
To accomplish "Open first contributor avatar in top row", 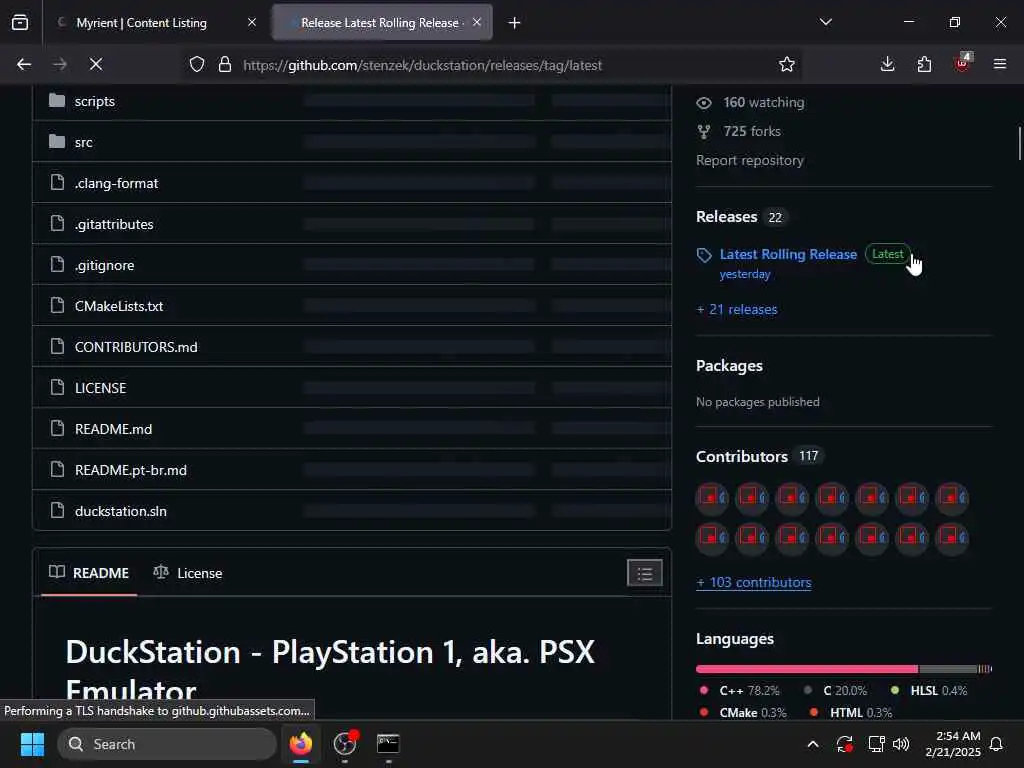I will coord(712,498).
